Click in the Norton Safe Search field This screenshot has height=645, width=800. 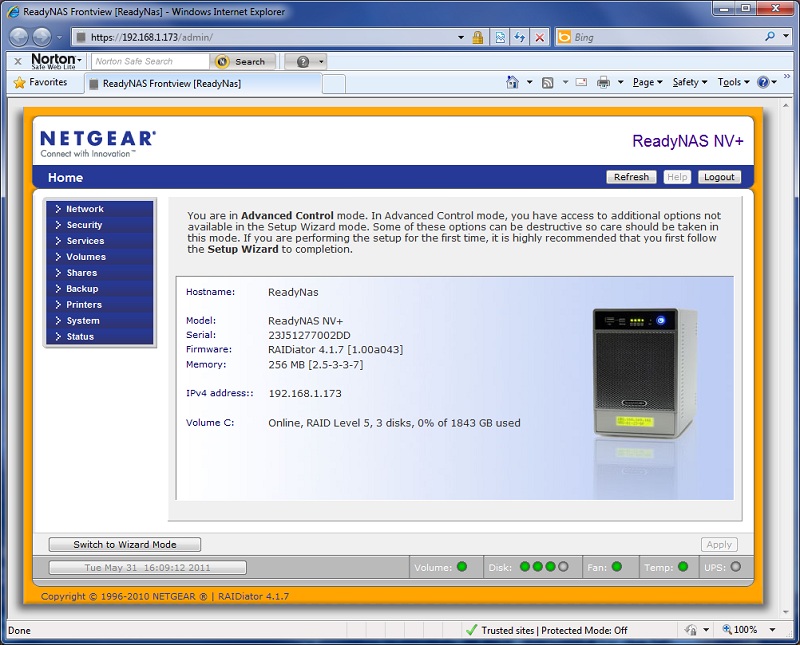[151, 61]
